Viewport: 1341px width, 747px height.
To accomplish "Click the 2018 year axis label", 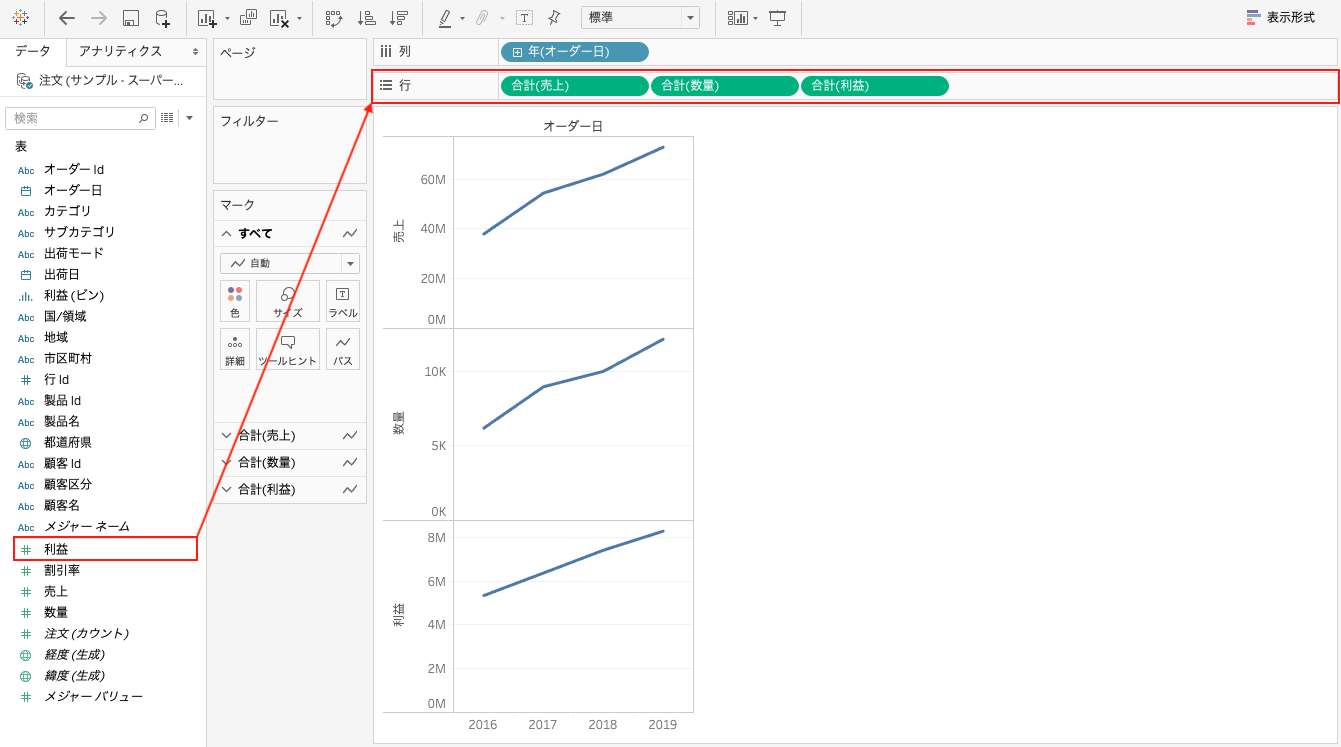I will (603, 725).
